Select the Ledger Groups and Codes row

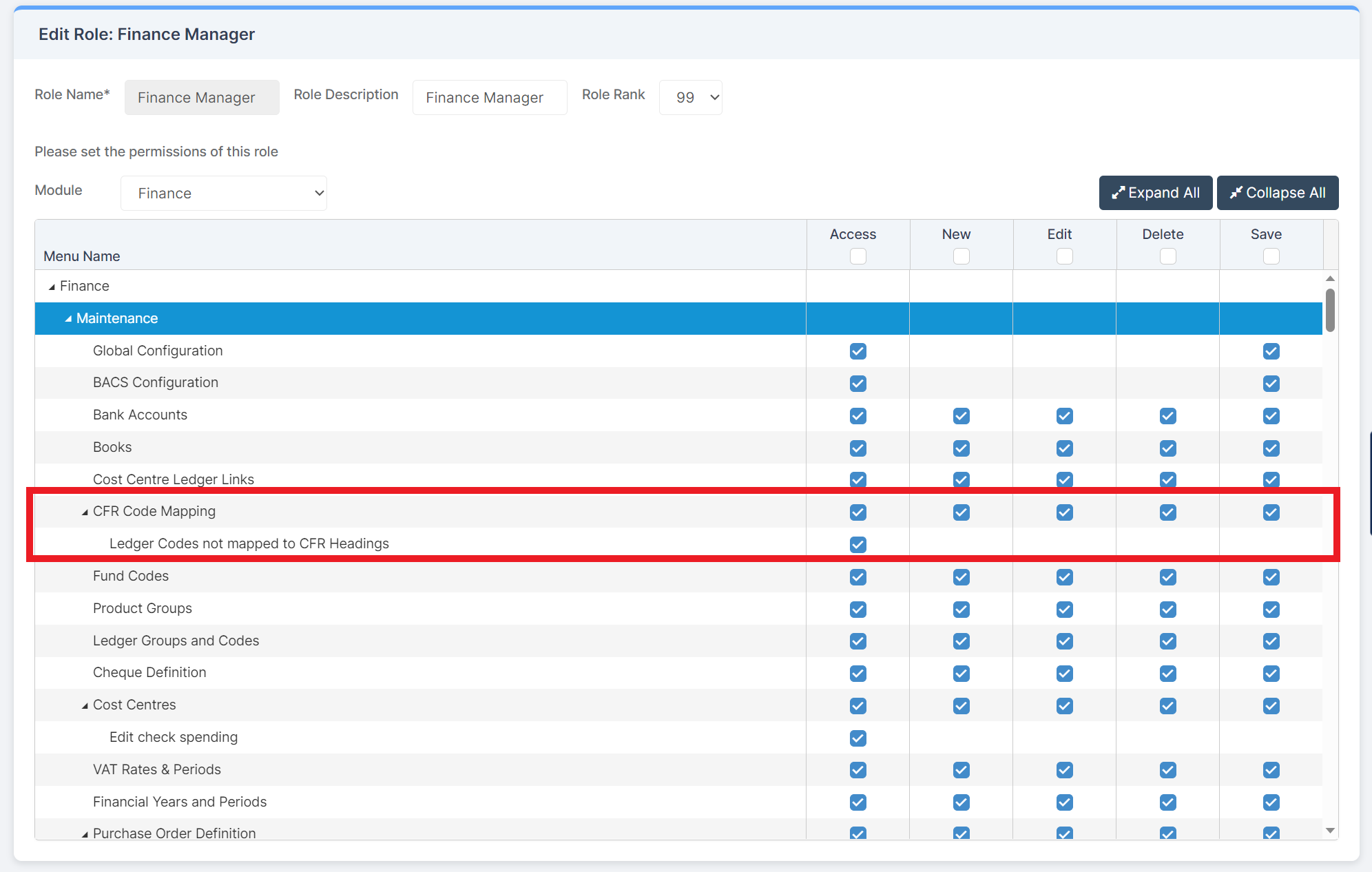176,641
